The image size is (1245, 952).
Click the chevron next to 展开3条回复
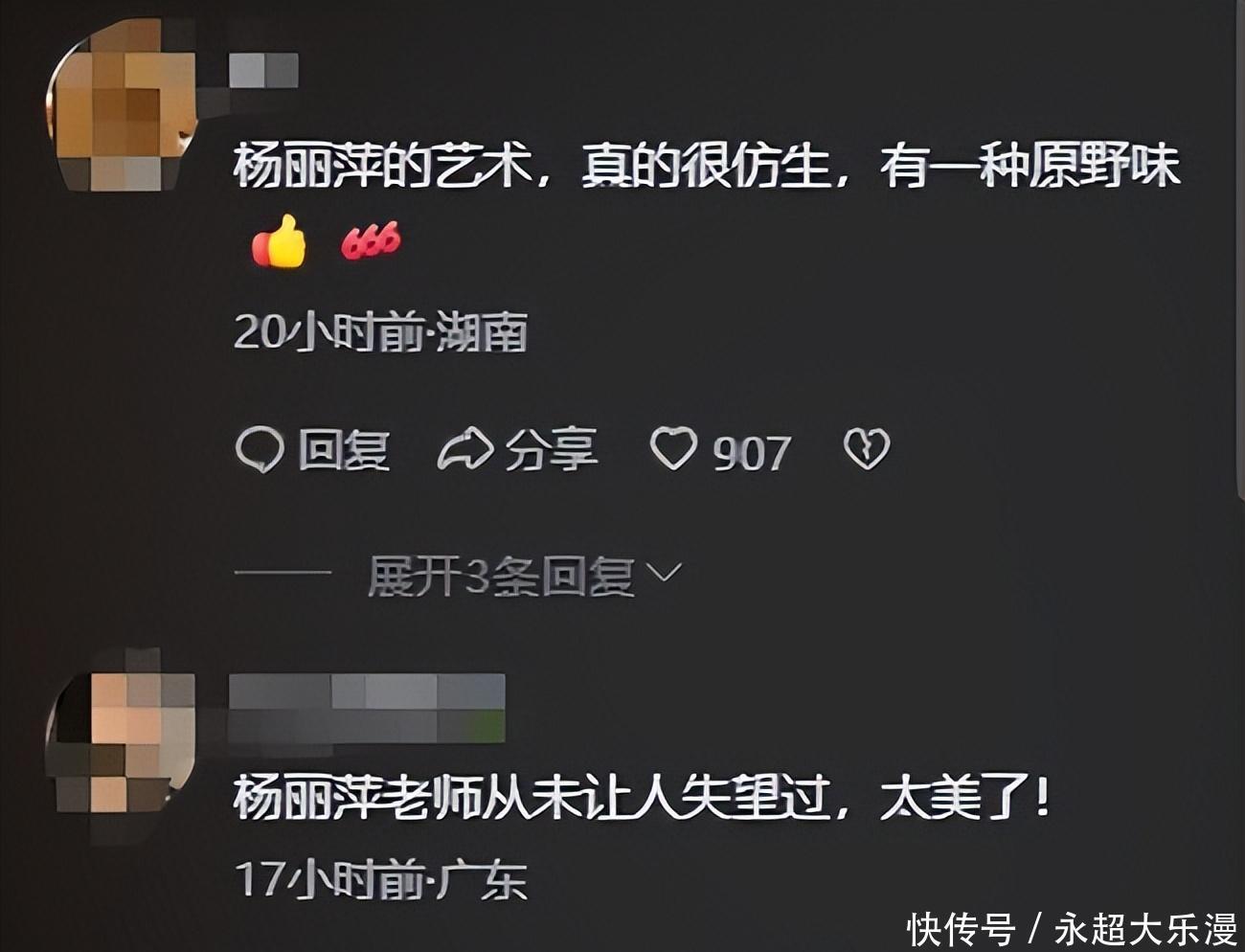(664, 574)
